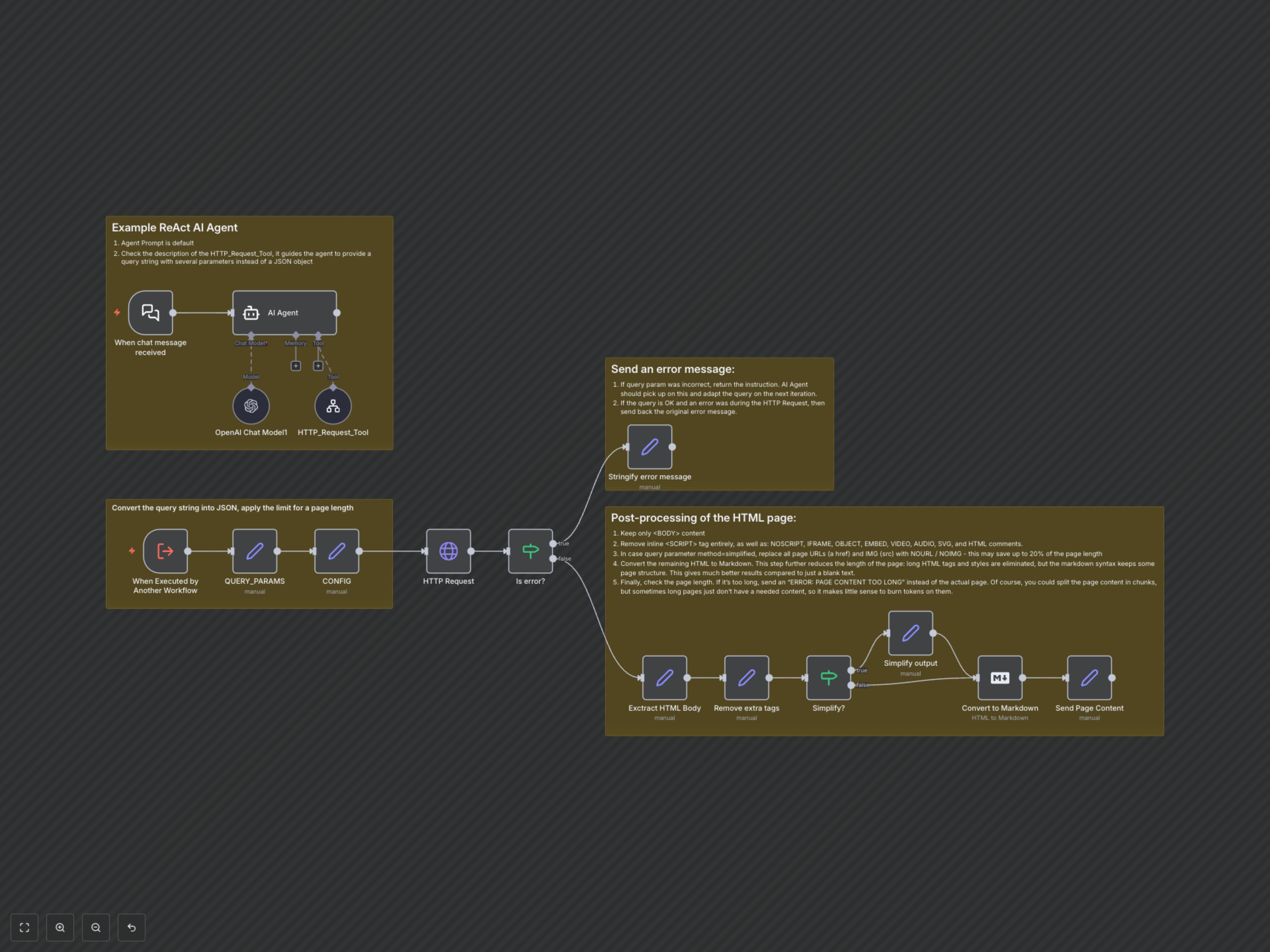
Task: Zoom in on the workflow canvas
Action: (x=60, y=927)
